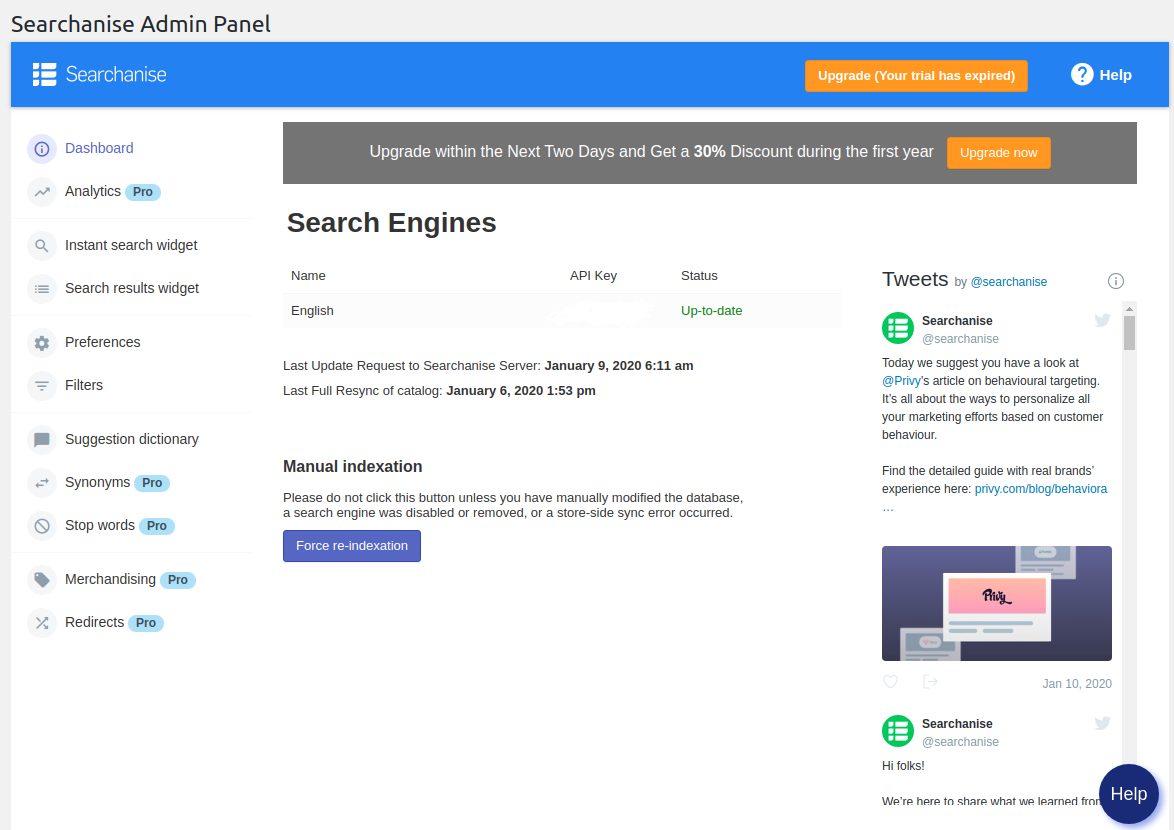
Task: Open the Help chat bubble at bottom right
Action: [1128, 793]
